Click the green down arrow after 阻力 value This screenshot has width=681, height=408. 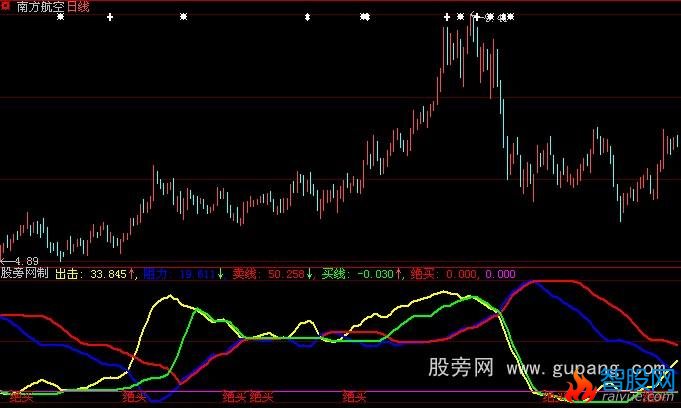[218, 272]
